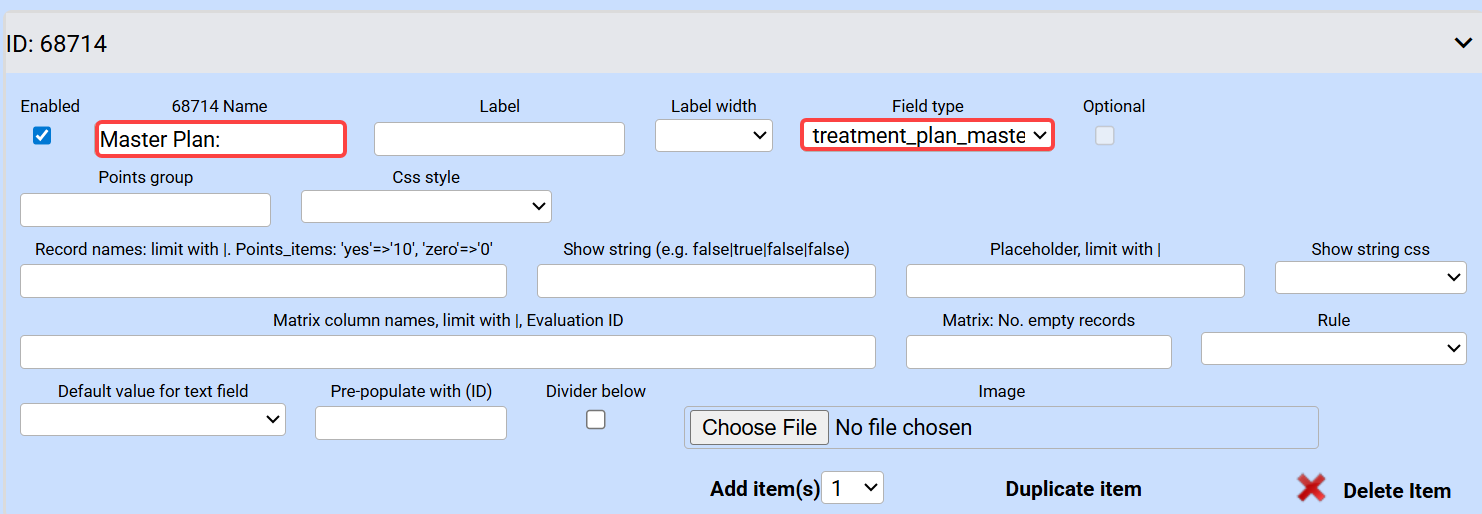1482x514 pixels.
Task: Uncheck the Enabled checkbox
Action: click(42, 135)
